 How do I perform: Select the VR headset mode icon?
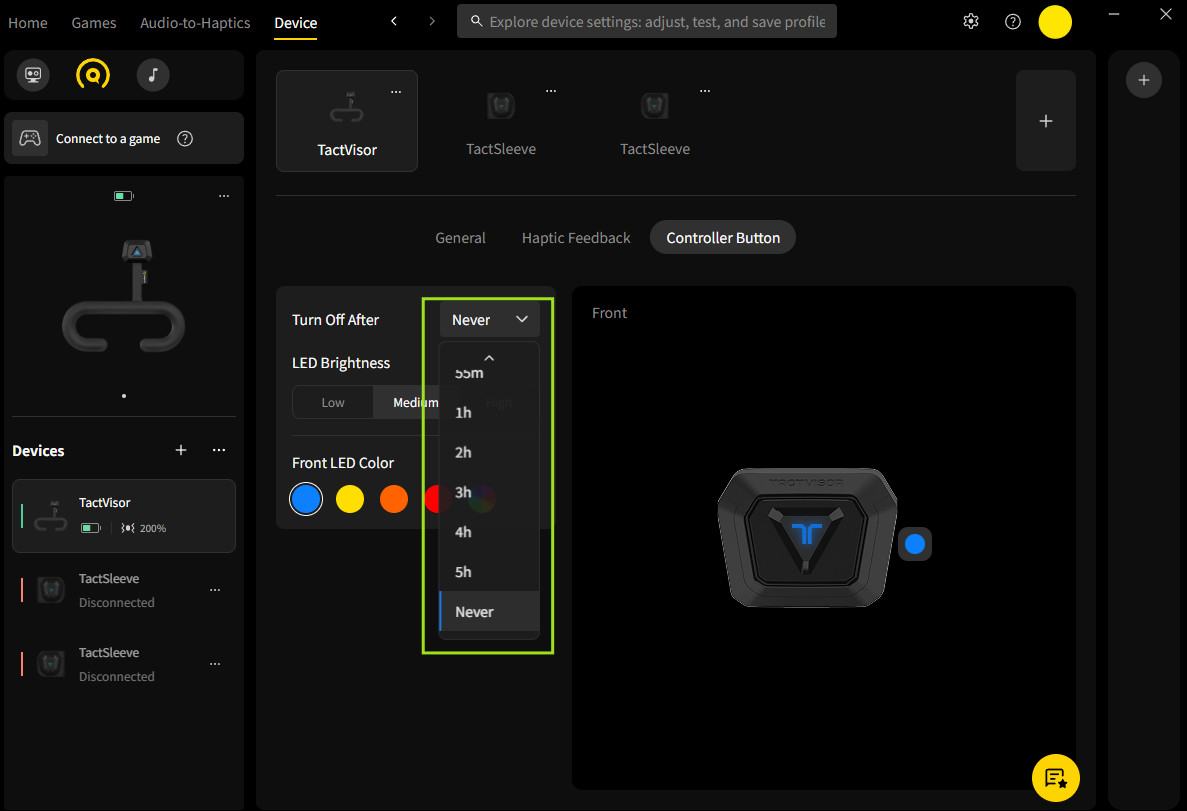coord(33,75)
